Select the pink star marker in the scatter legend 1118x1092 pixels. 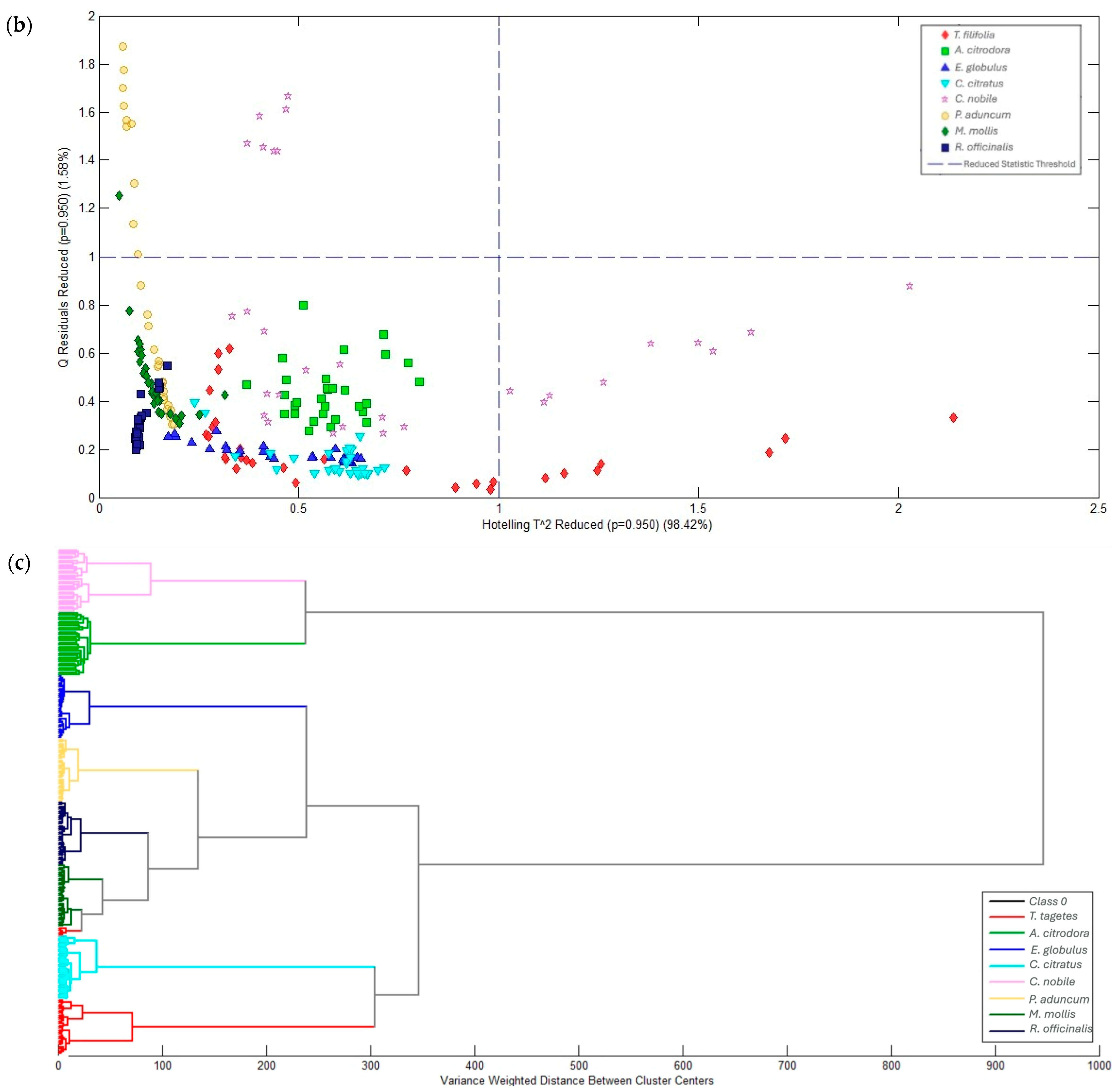pos(945,99)
